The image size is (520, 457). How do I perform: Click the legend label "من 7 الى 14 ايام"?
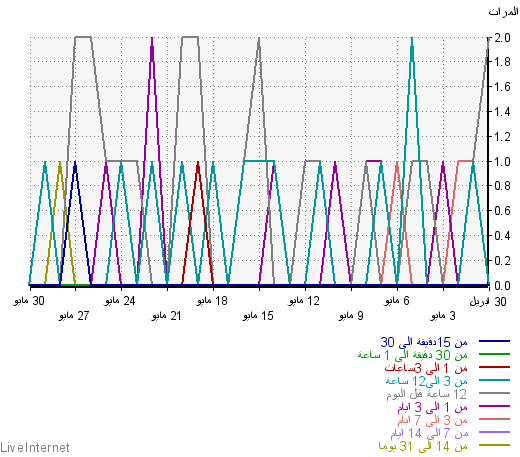tap(429, 433)
